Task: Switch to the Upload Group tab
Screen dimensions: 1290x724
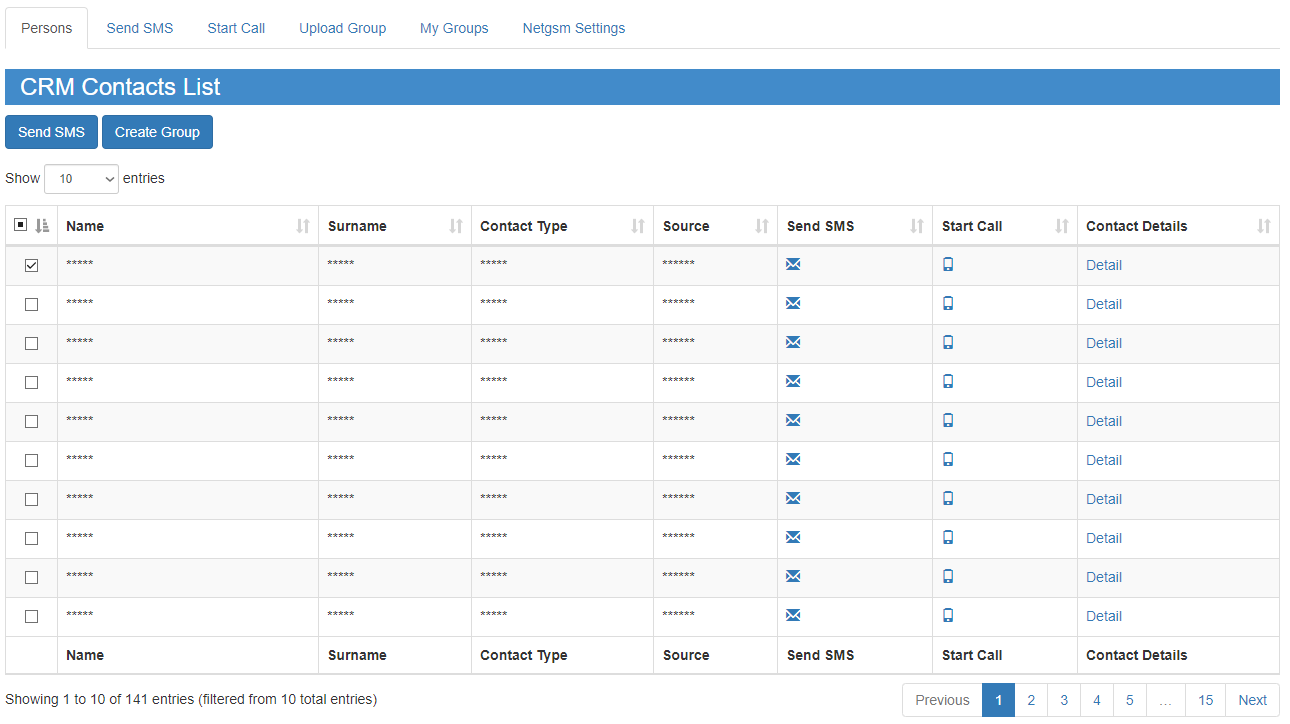Action: click(342, 28)
